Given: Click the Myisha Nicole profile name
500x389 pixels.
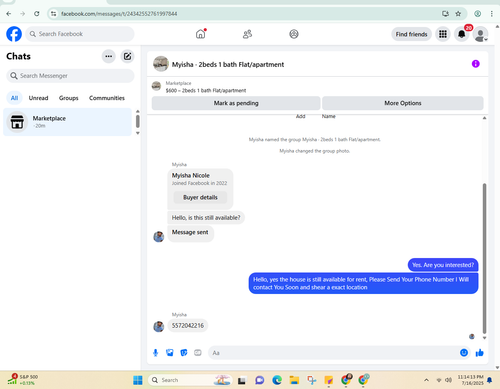Looking at the screenshot, I should [x=191, y=175].
